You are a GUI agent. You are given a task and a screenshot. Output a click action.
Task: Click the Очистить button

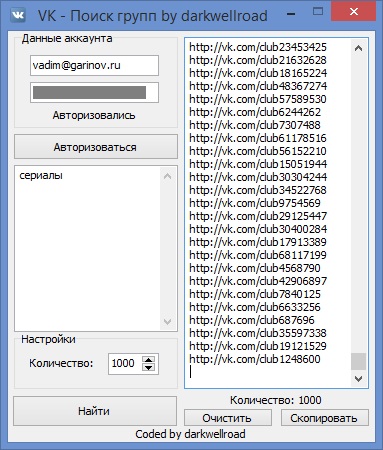[228, 418]
